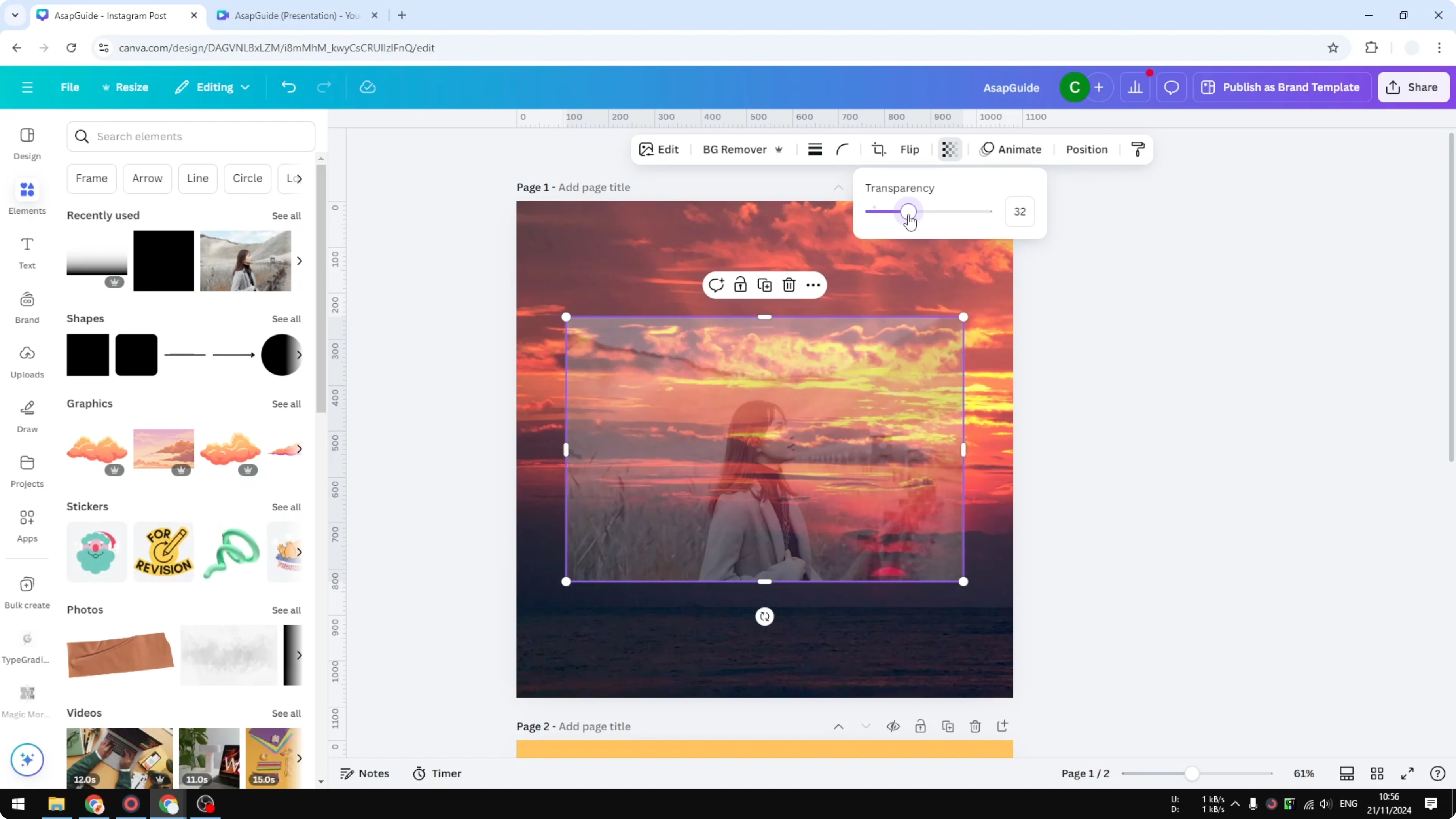Collapse Page 1 with its chevron
This screenshot has width=1456, height=819.
click(838, 187)
